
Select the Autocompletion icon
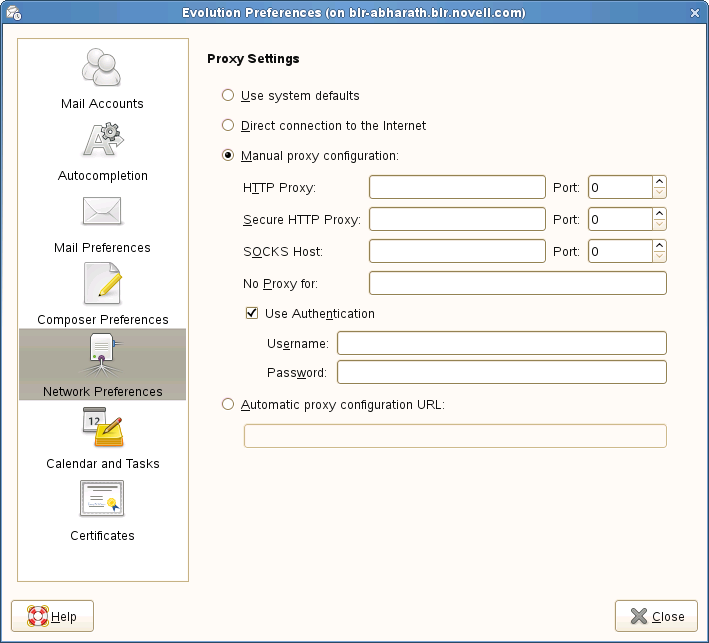(103, 140)
